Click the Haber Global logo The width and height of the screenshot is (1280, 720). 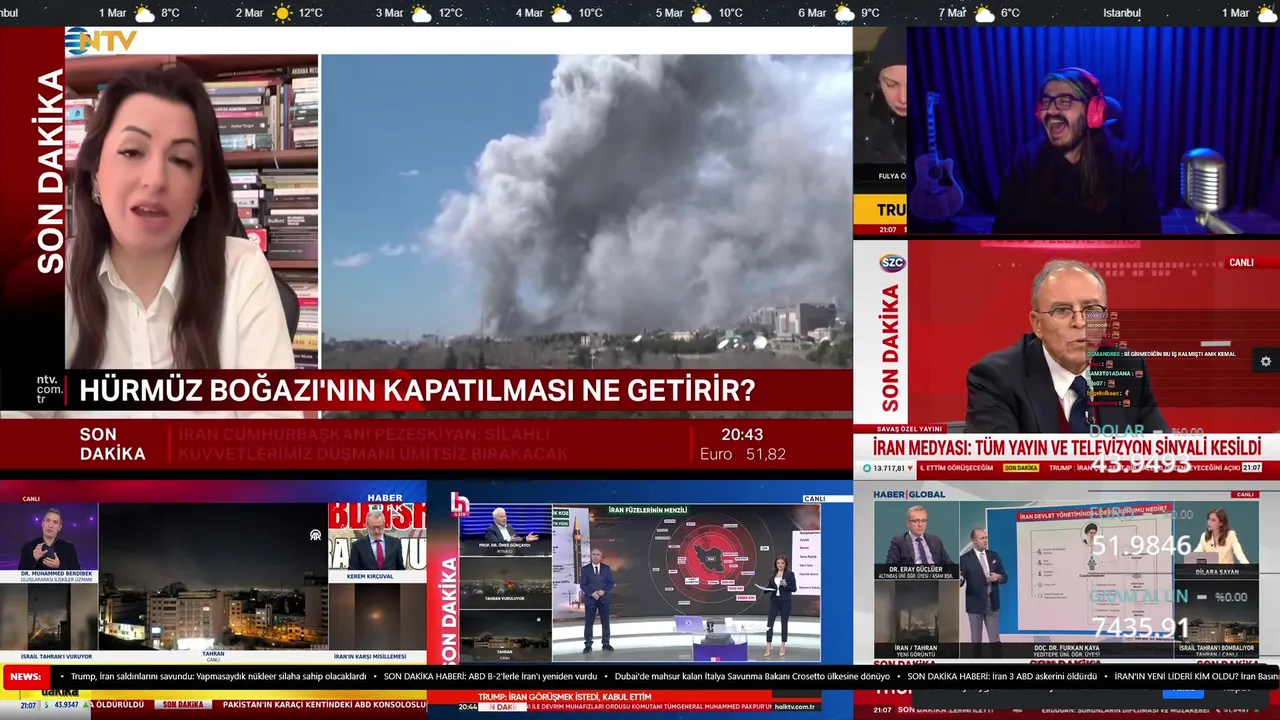tap(909, 494)
